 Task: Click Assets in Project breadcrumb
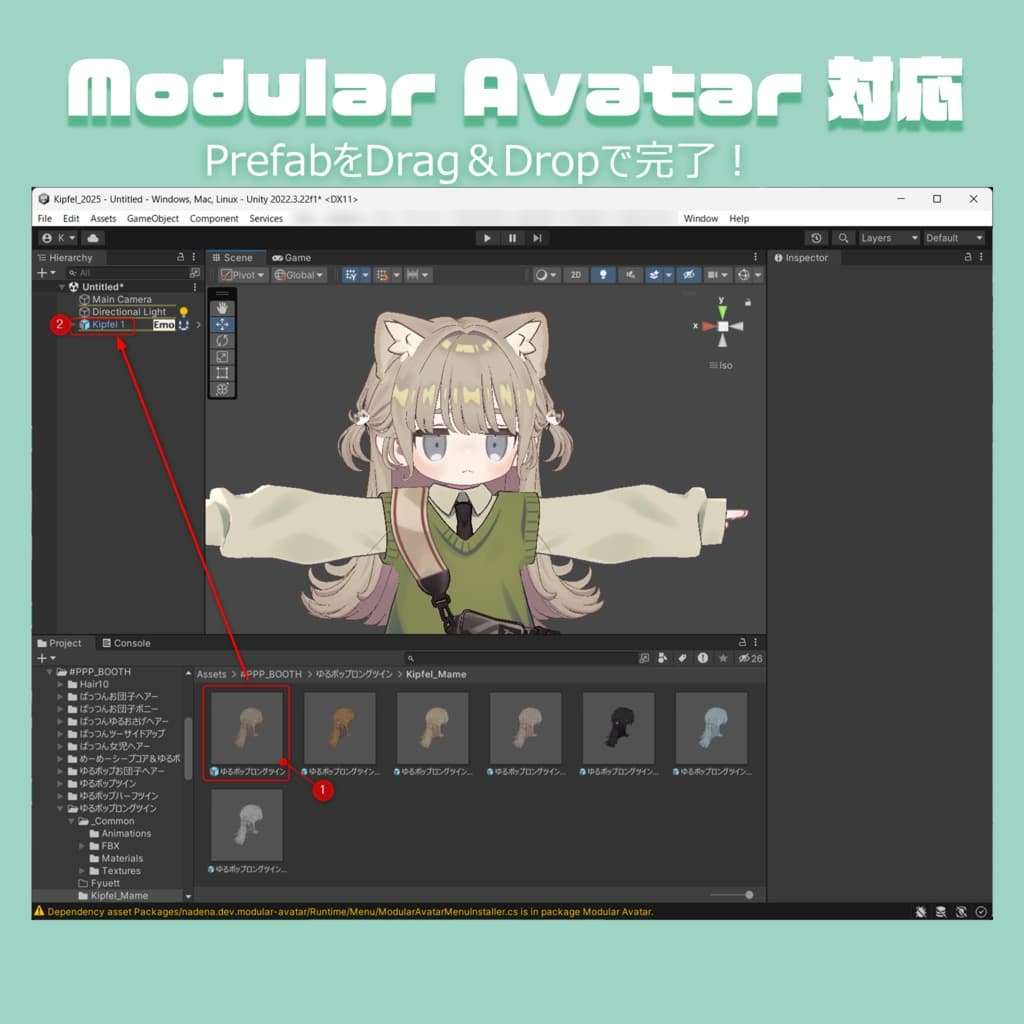(x=212, y=674)
